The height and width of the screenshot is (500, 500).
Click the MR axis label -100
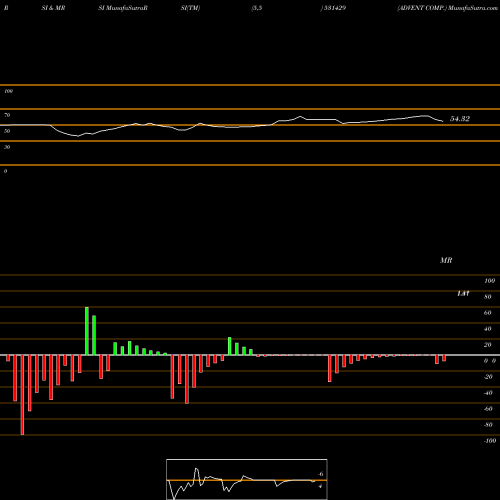click(x=490, y=441)
